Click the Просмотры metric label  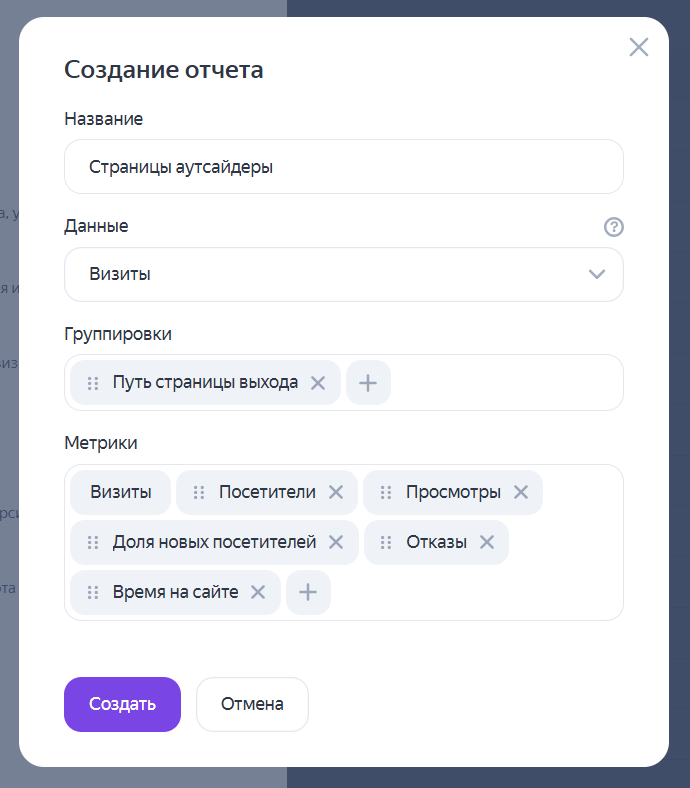point(453,492)
